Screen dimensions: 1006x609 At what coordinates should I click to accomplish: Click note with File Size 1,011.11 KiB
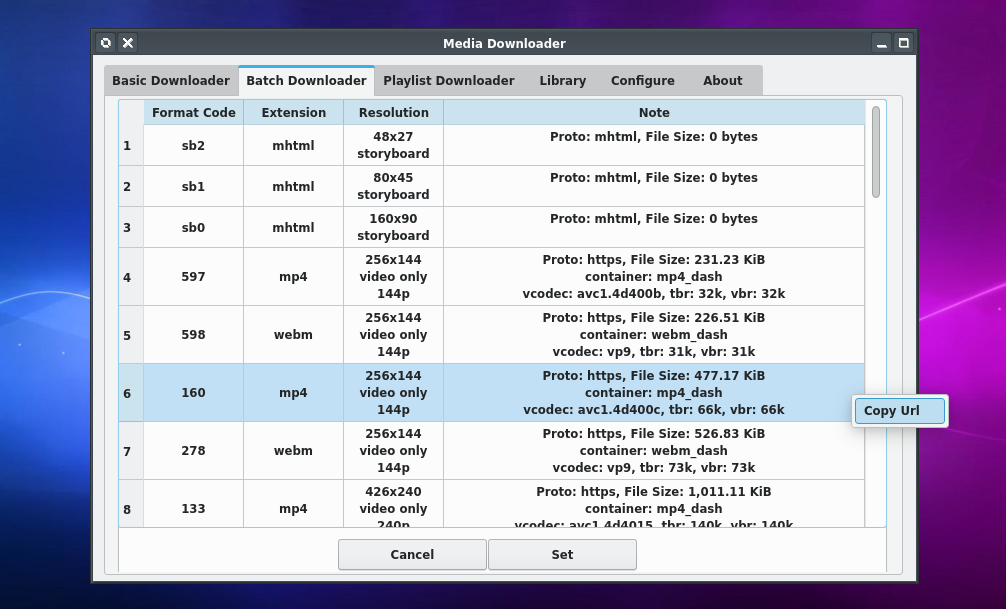click(x=654, y=504)
